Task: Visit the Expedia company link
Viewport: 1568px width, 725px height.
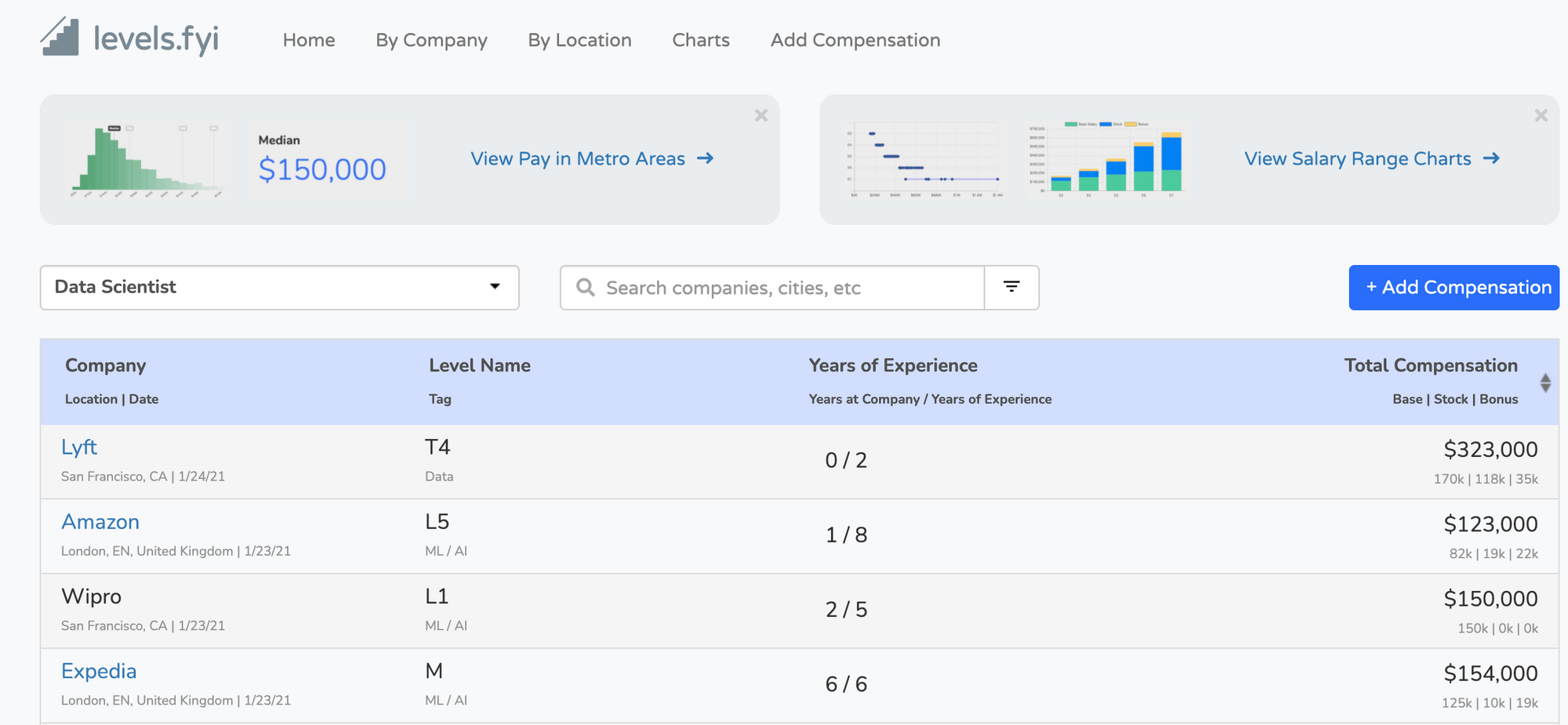Action: (x=99, y=671)
